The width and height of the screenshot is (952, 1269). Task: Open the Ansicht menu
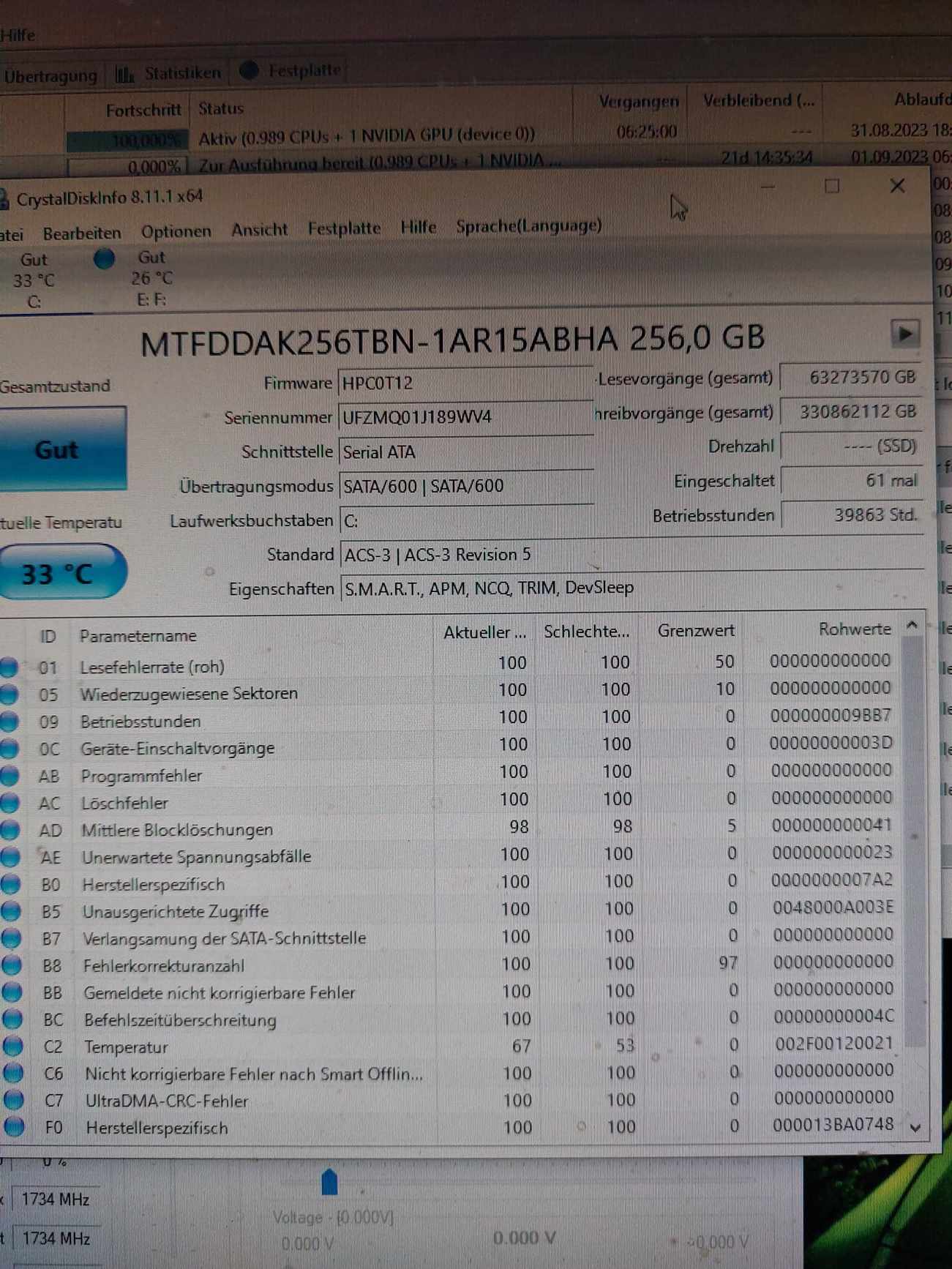coord(259,230)
